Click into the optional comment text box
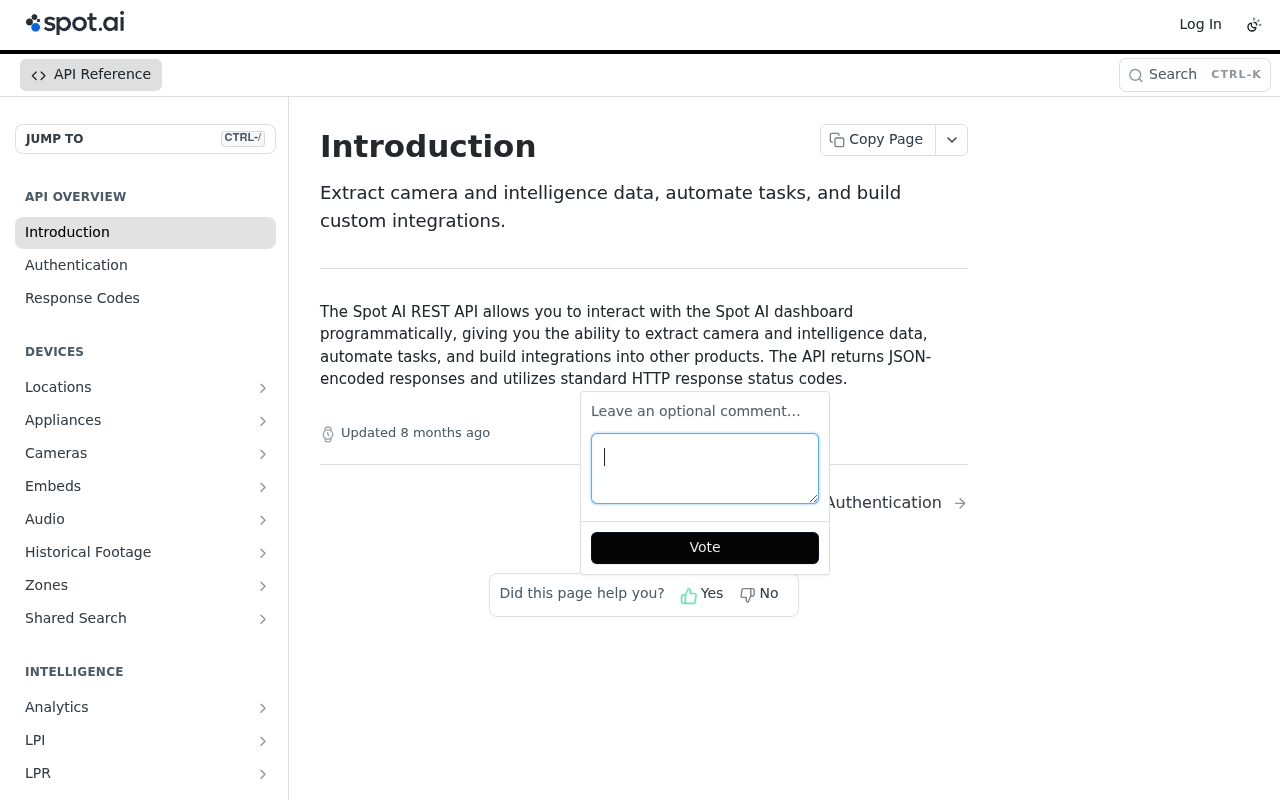 click(705, 468)
